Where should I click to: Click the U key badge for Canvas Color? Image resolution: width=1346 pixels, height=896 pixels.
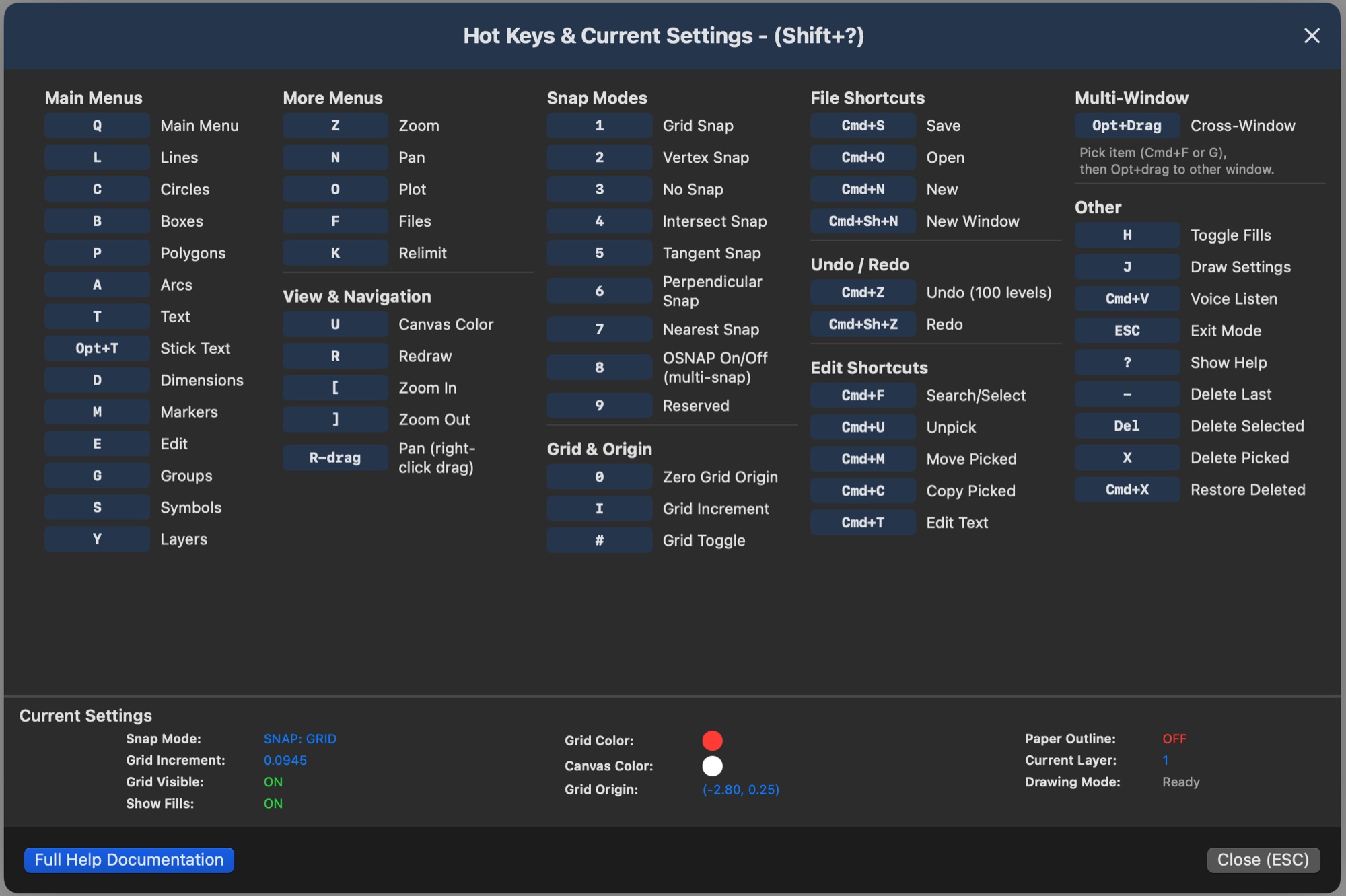pos(335,324)
